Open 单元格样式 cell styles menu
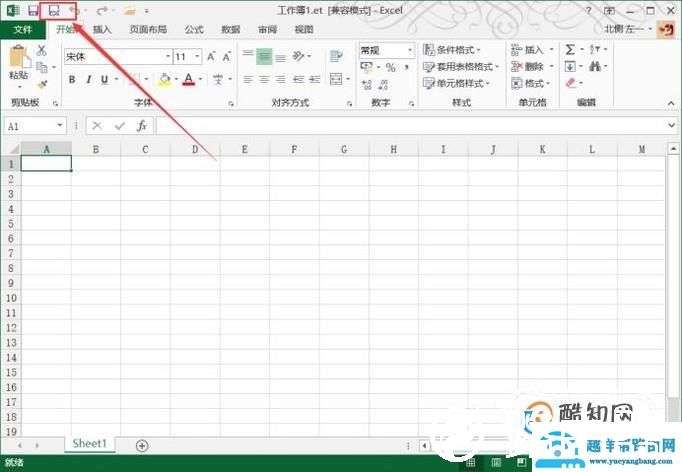The height and width of the screenshot is (472, 682). pos(457,84)
